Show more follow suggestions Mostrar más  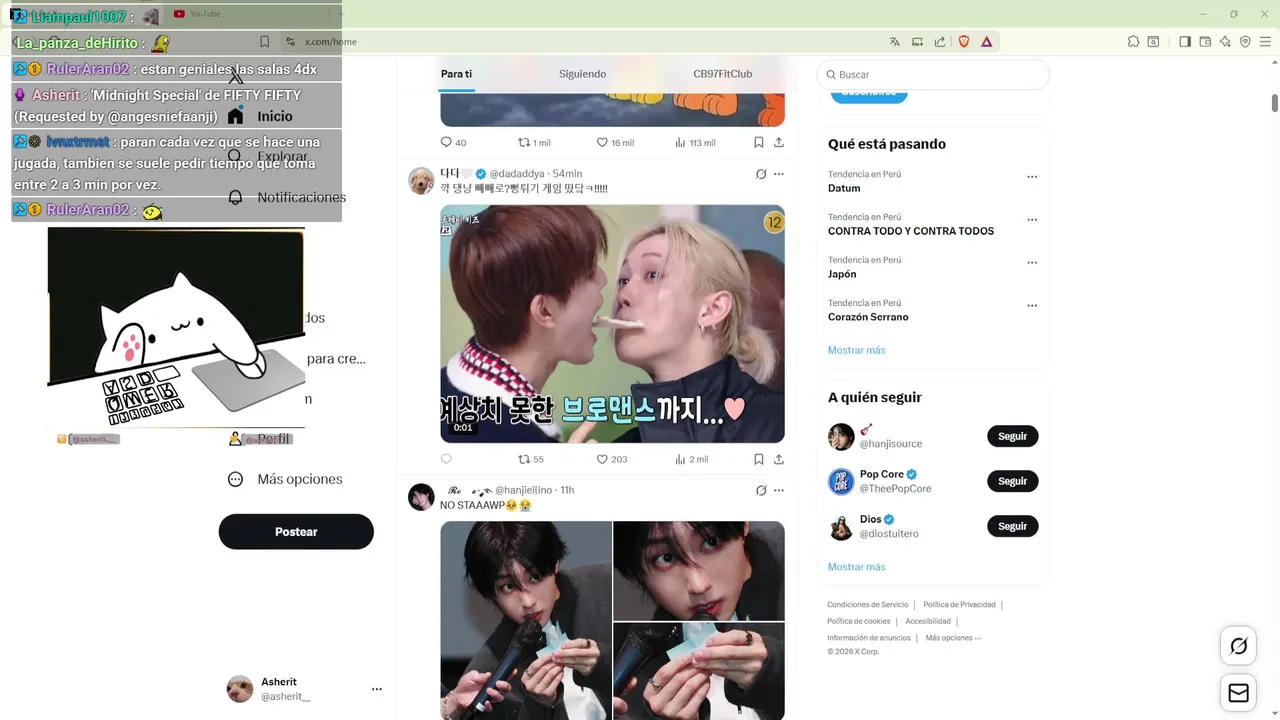point(856,567)
